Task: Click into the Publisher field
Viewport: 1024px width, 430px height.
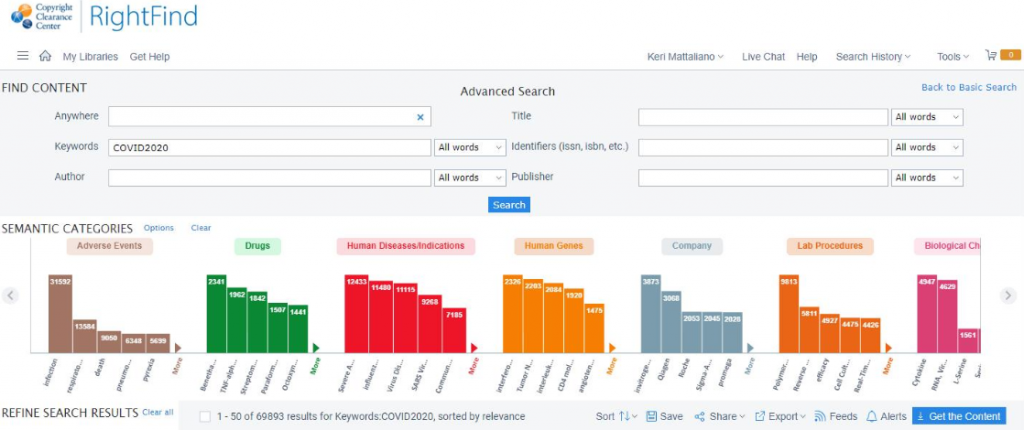Action: click(763, 177)
